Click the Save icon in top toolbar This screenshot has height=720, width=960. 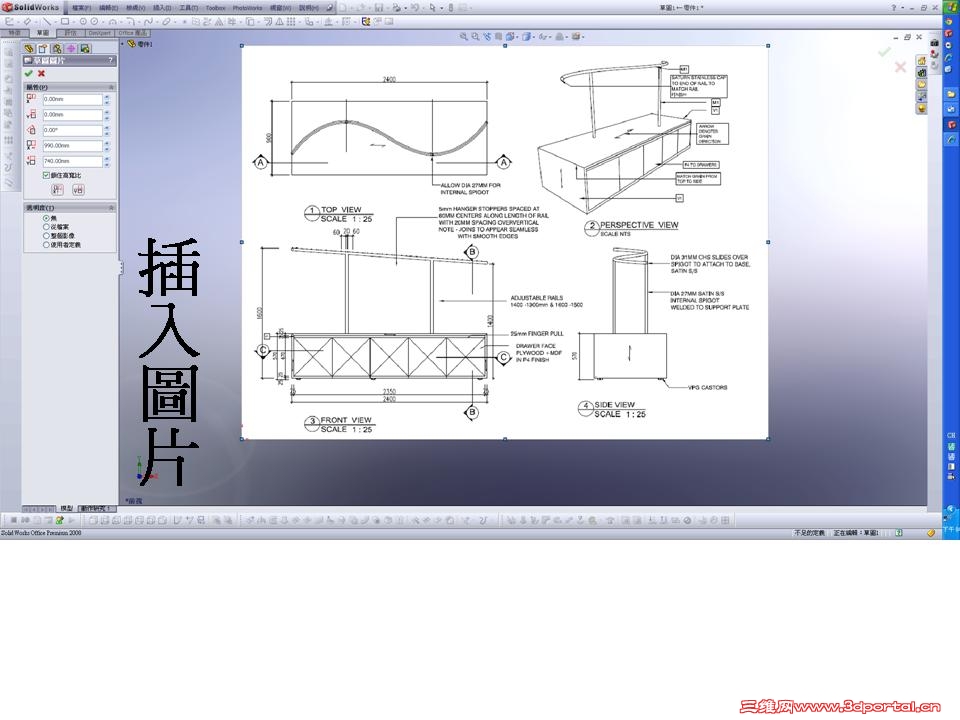point(379,8)
